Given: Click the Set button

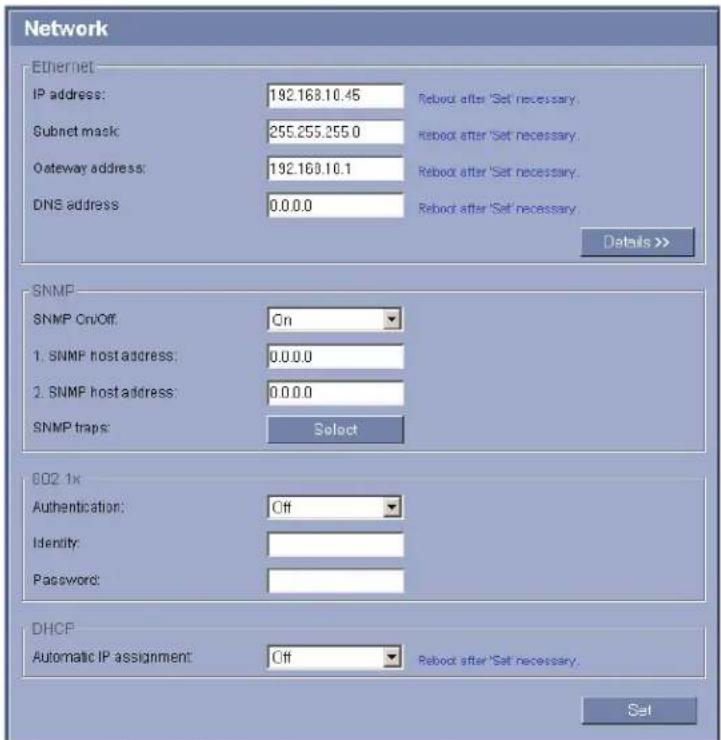Looking at the screenshot, I should coord(639,710).
